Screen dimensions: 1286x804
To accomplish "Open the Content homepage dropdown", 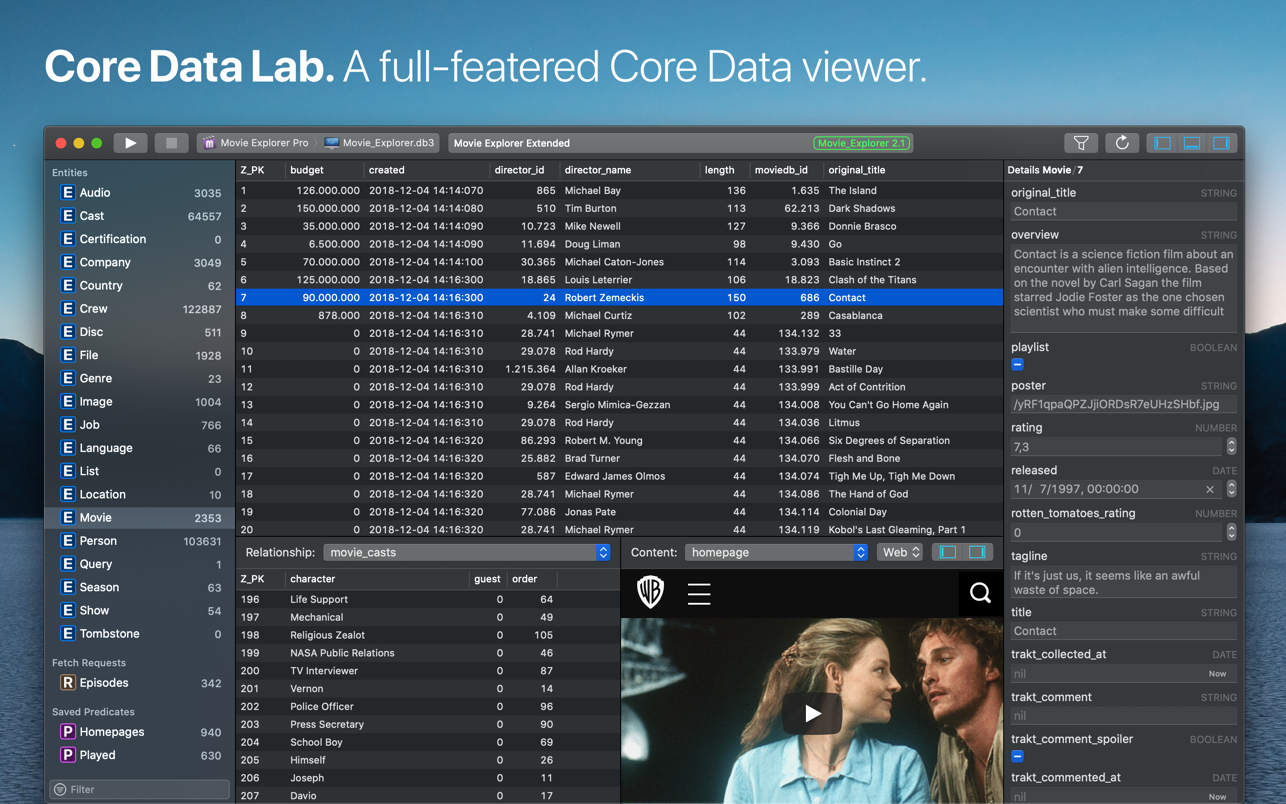I will [x=776, y=552].
